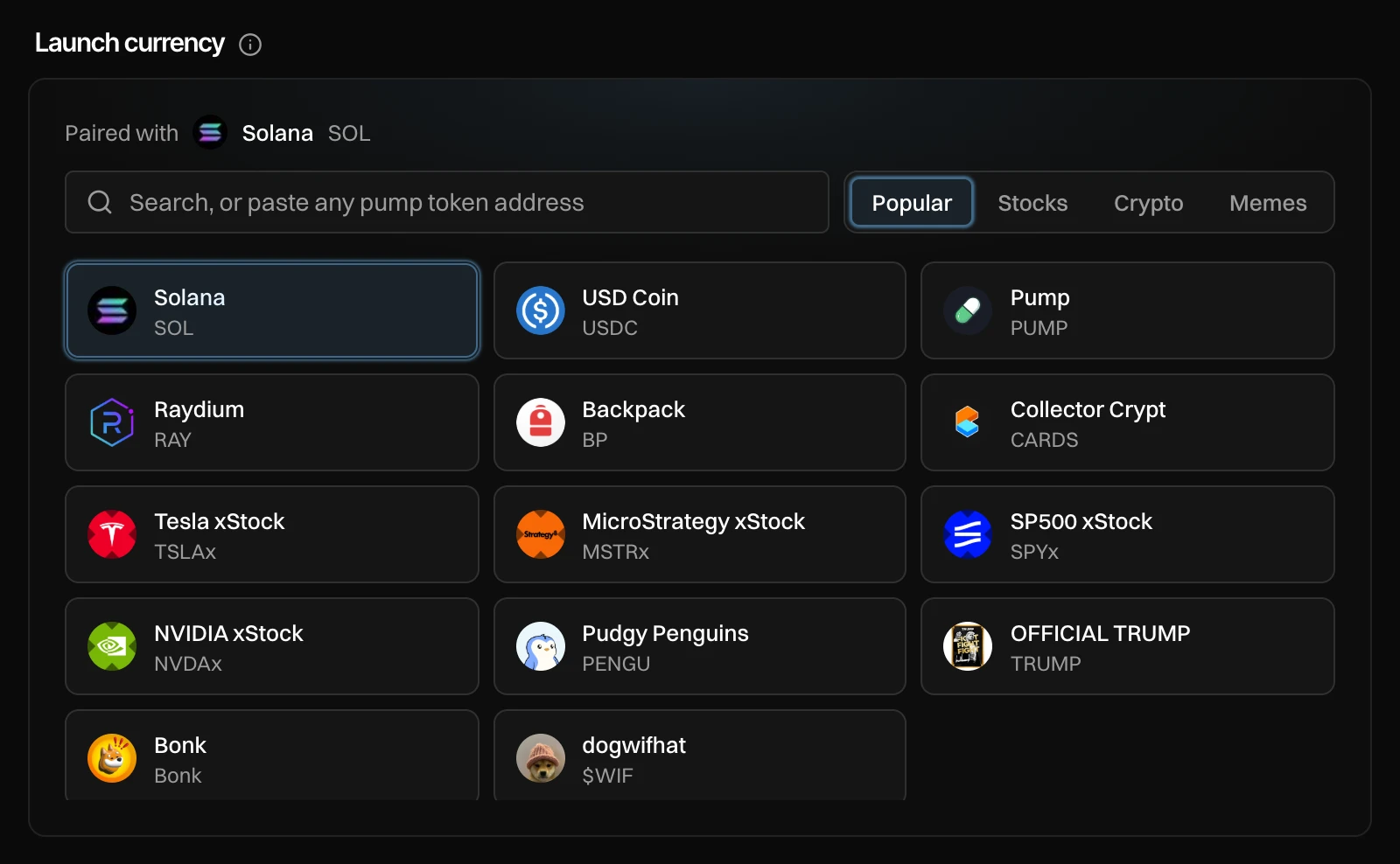
Task: Open the Stocks tab
Action: coord(1032,202)
